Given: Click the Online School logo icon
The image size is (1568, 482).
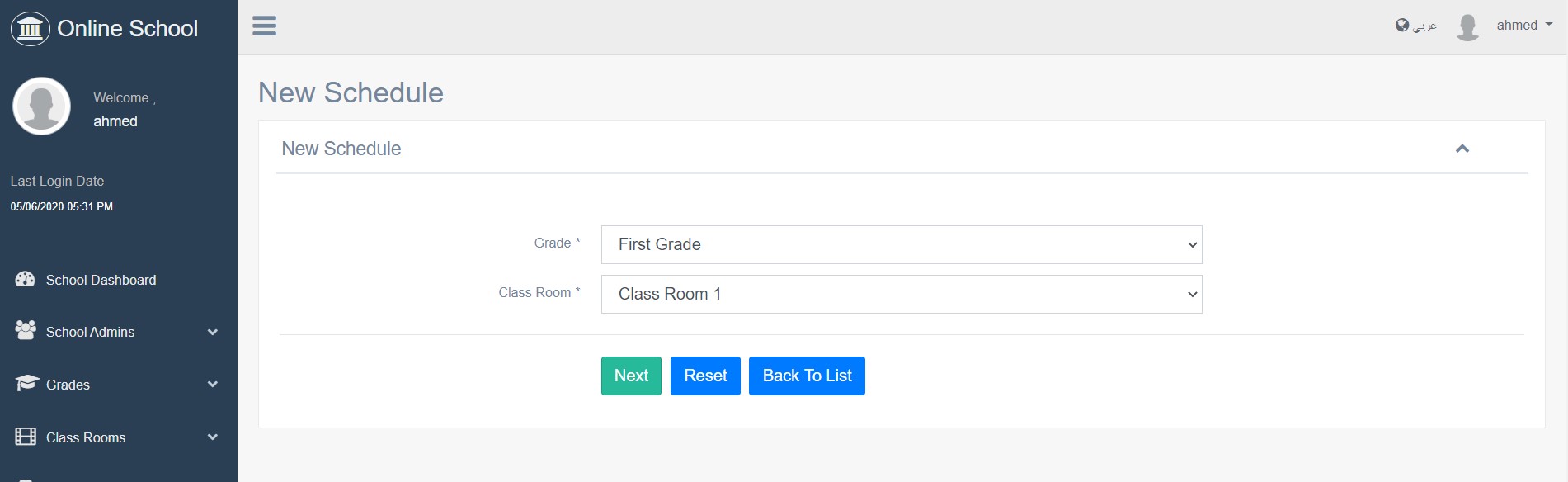Looking at the screenshot, I should [x=31, y=29].
